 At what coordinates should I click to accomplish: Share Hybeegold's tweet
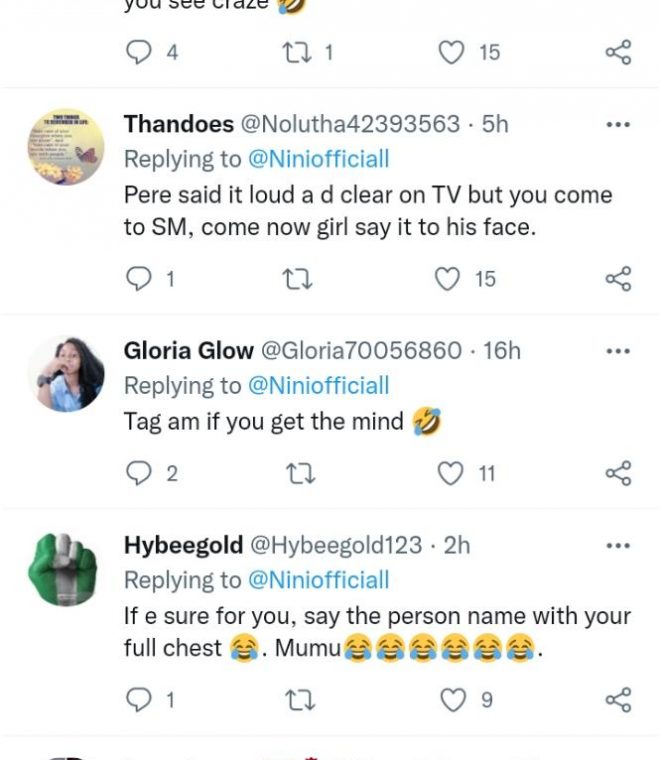pyautogui.click(x=619, y=700)
